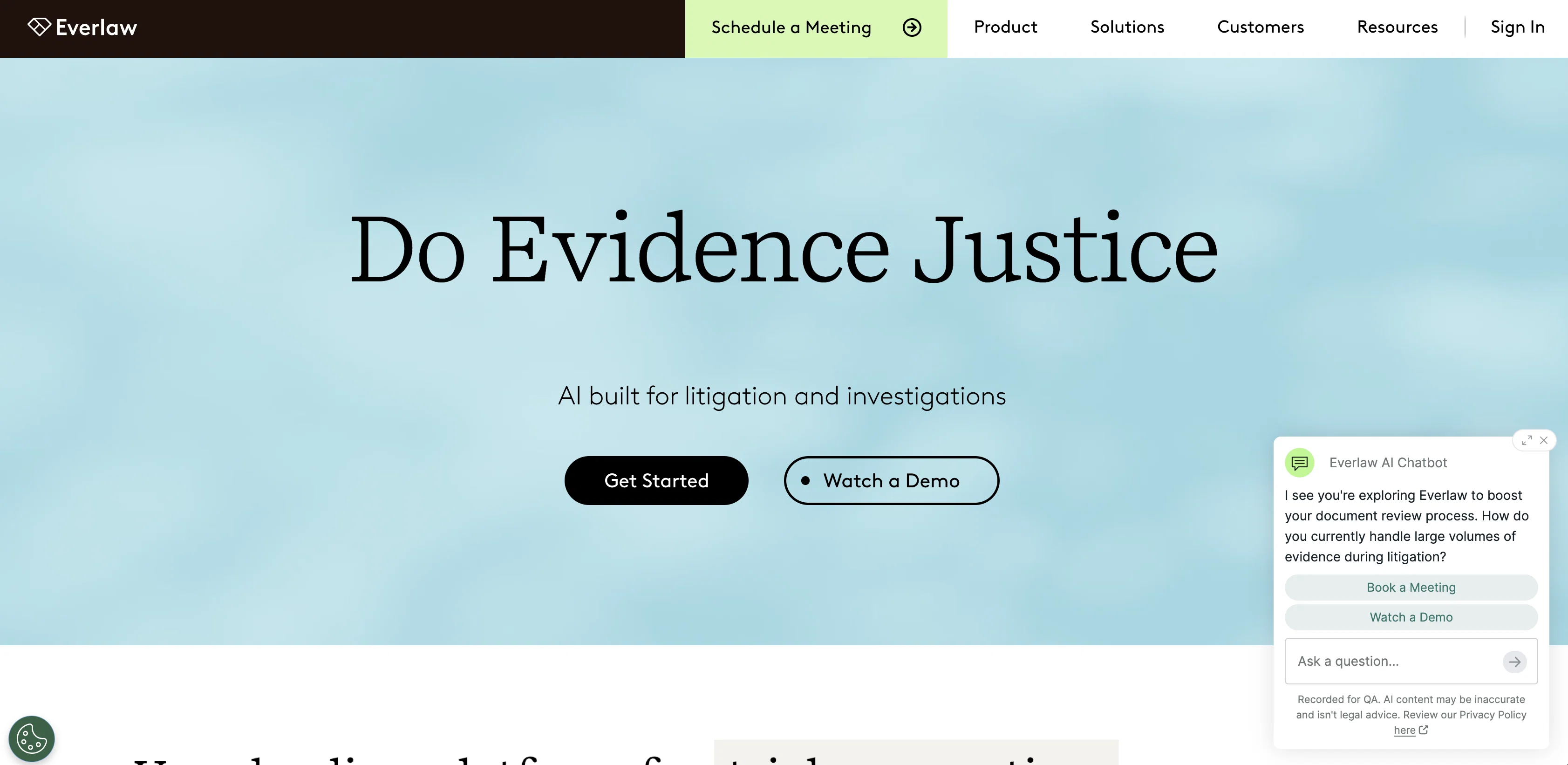Click the Get Started button
The height and width of the screenshot is (765, 1568).
point(656,480)
